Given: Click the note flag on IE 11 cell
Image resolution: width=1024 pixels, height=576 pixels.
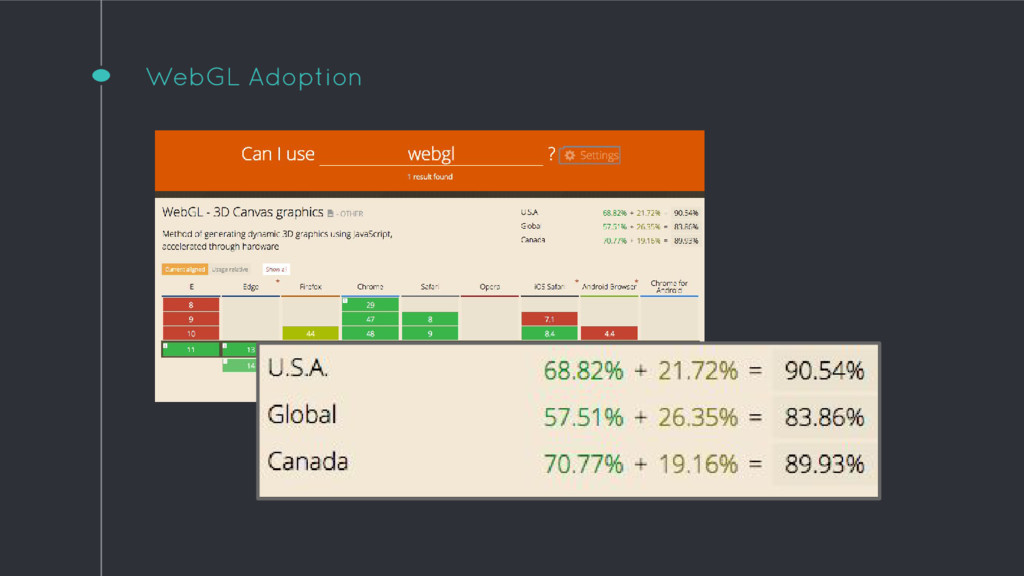Looking at the screenshot, I should [x=165, y=345].
